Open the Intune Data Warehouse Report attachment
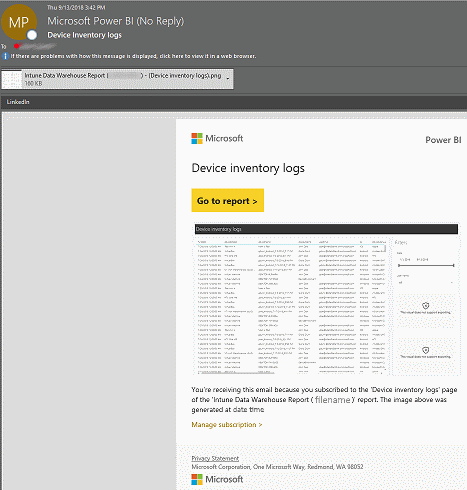Viewport: 467px width, 490px height. pyautogui.click(x=117, y=79)
